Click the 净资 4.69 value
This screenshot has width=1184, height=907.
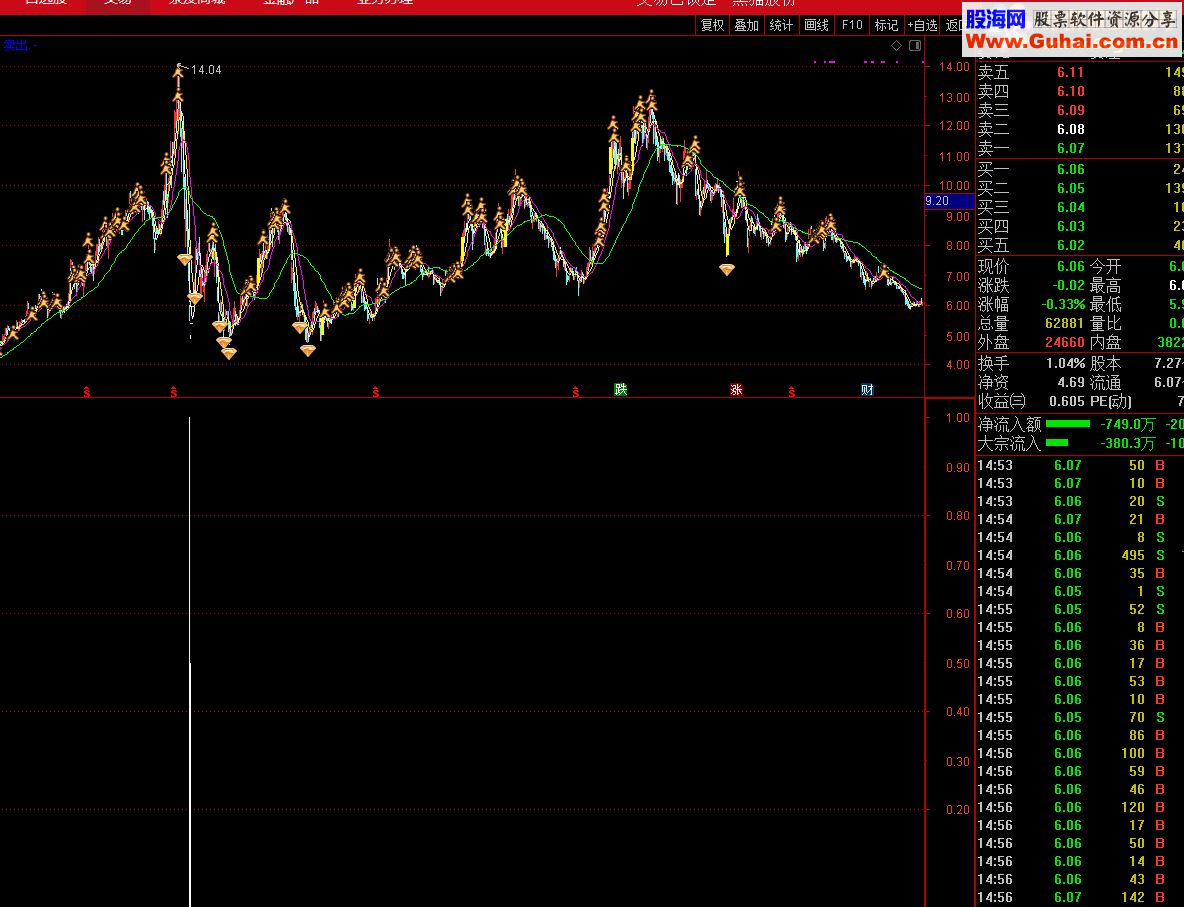(x=1071, y=383)
